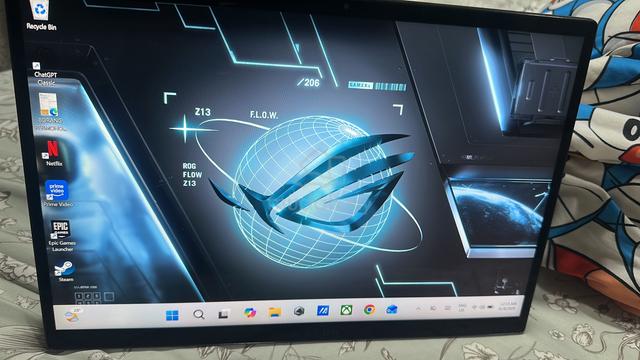This screenshot has height=360, width=640.
Task: Open the Xbox app on the taskbar
Action: tap(346, 310)
